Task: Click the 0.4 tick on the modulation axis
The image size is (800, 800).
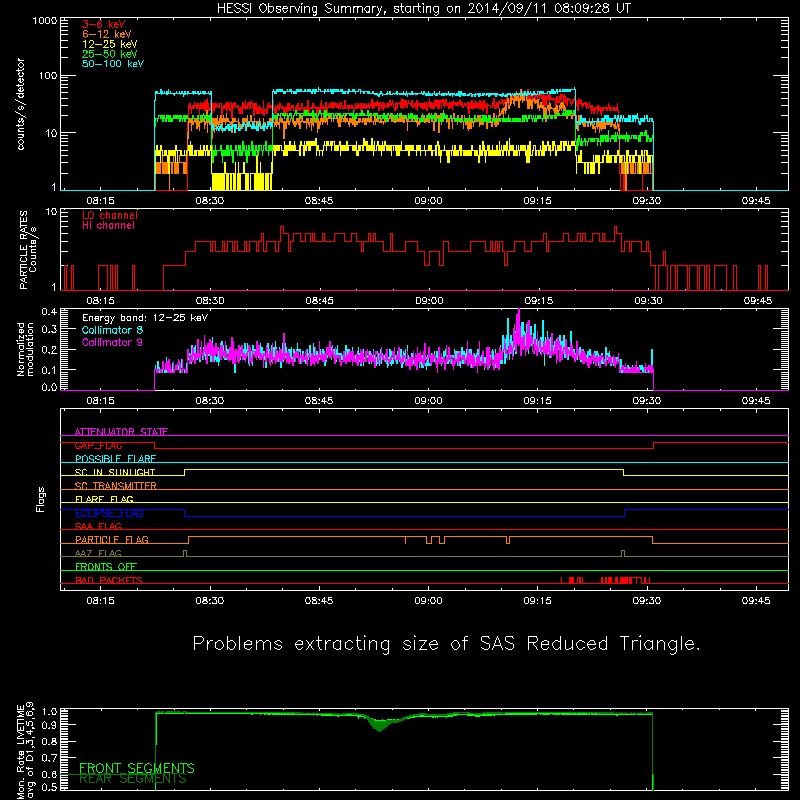Action: coord(49,312)
